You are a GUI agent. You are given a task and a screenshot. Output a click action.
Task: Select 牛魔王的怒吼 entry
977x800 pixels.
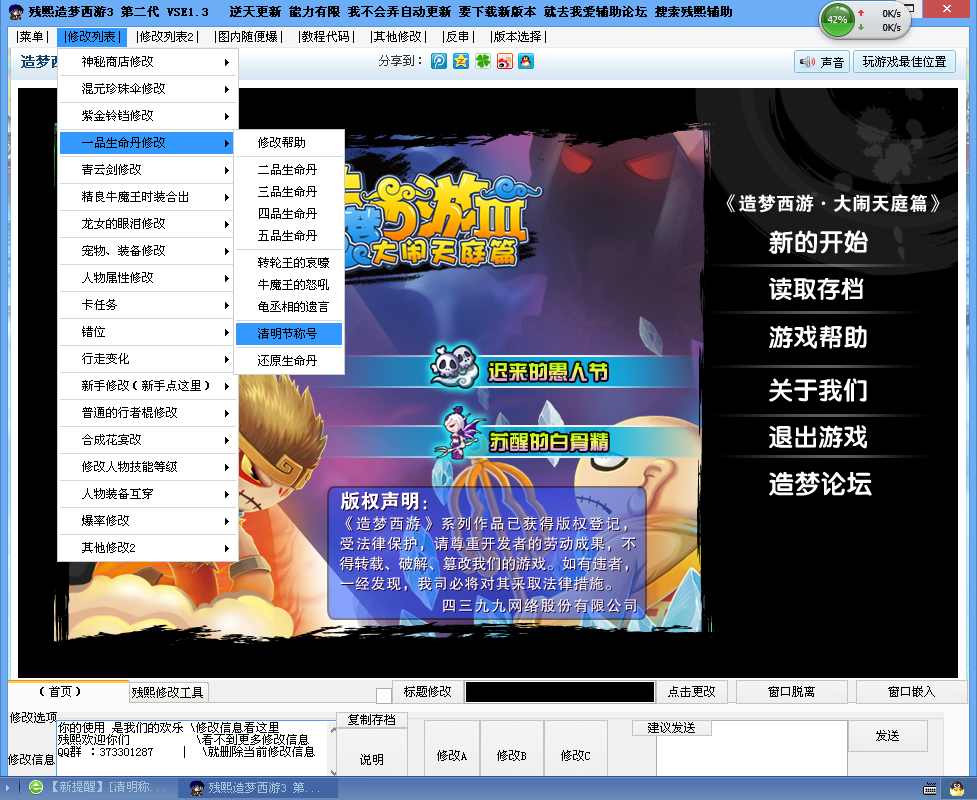point(288,285)
